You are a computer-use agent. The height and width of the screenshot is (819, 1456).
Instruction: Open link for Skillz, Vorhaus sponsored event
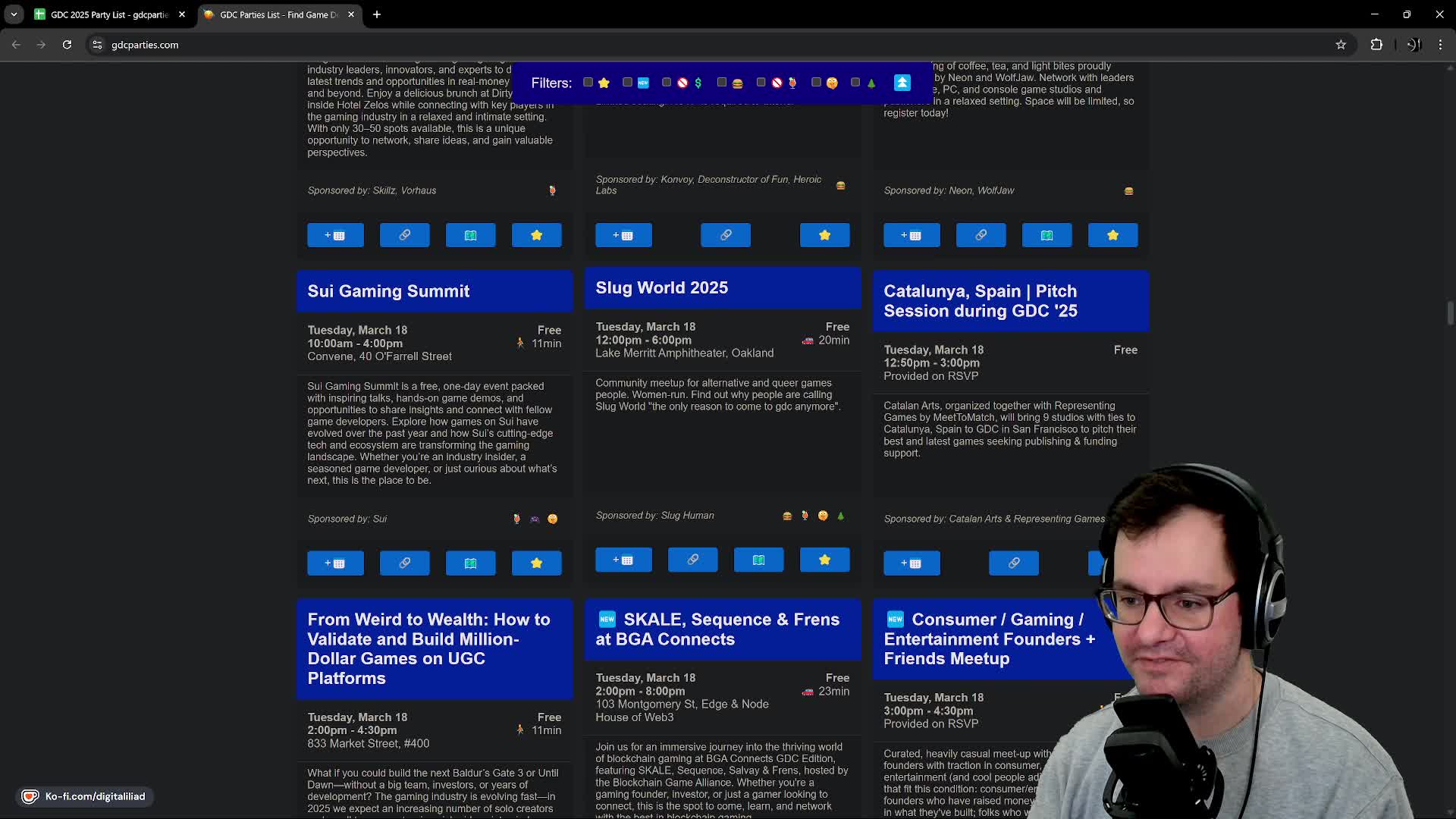404,235
